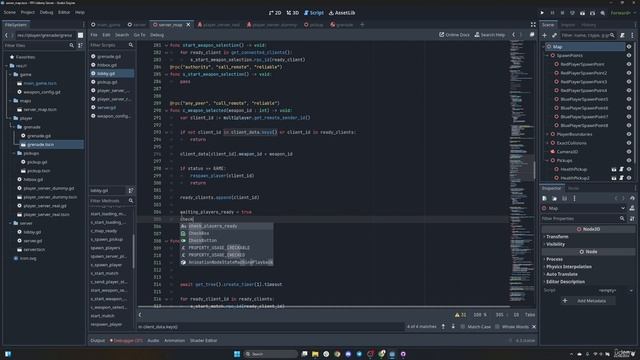The image size is (640, 360).
Task: Expand the ExactCollisions node
Action: 547,143
